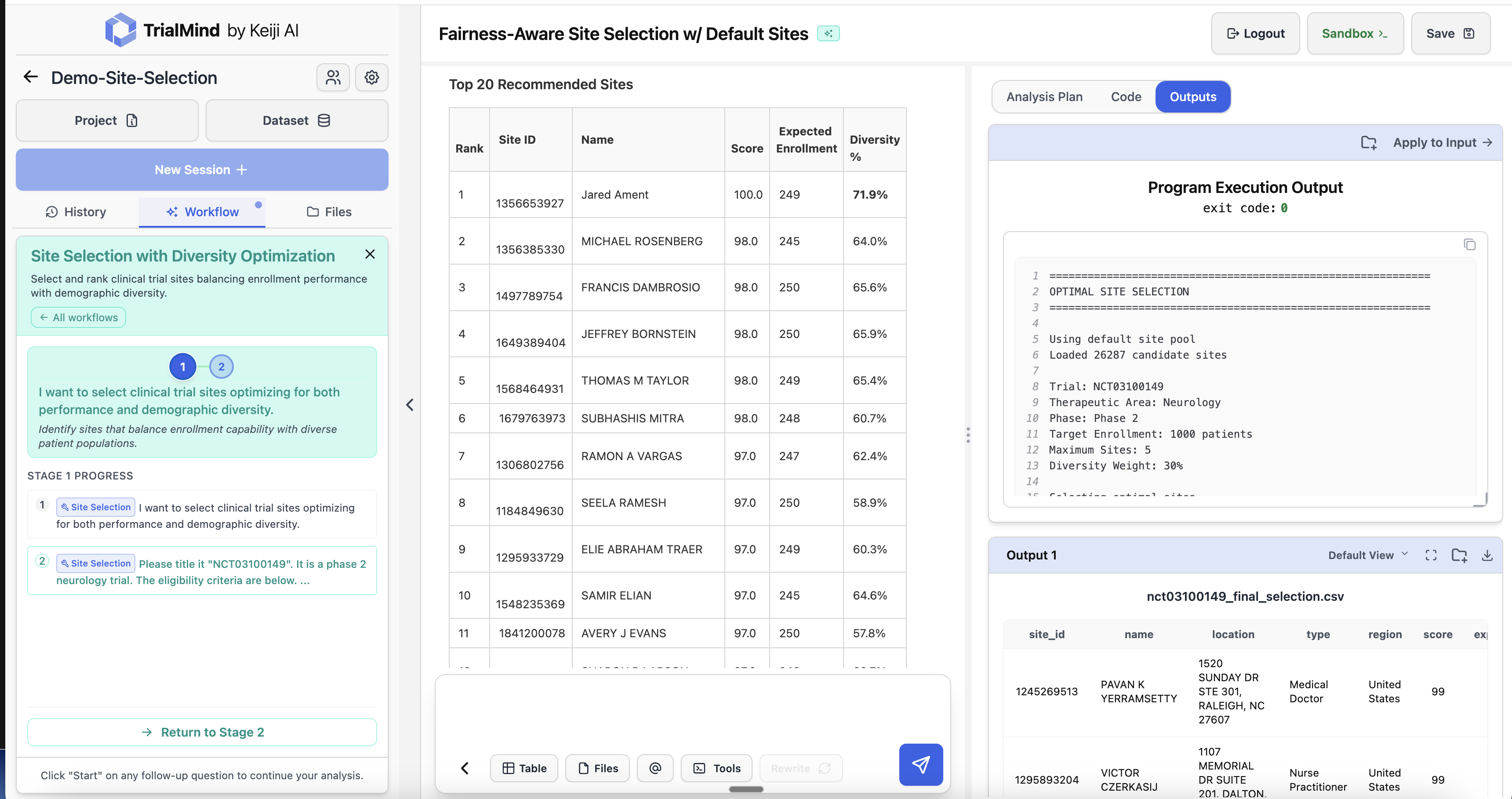The image size is (1512, 799).
Task: Go back with arrow beside Demo-Site-Selection
Action: pyautogui.click(x=30, y=77)
